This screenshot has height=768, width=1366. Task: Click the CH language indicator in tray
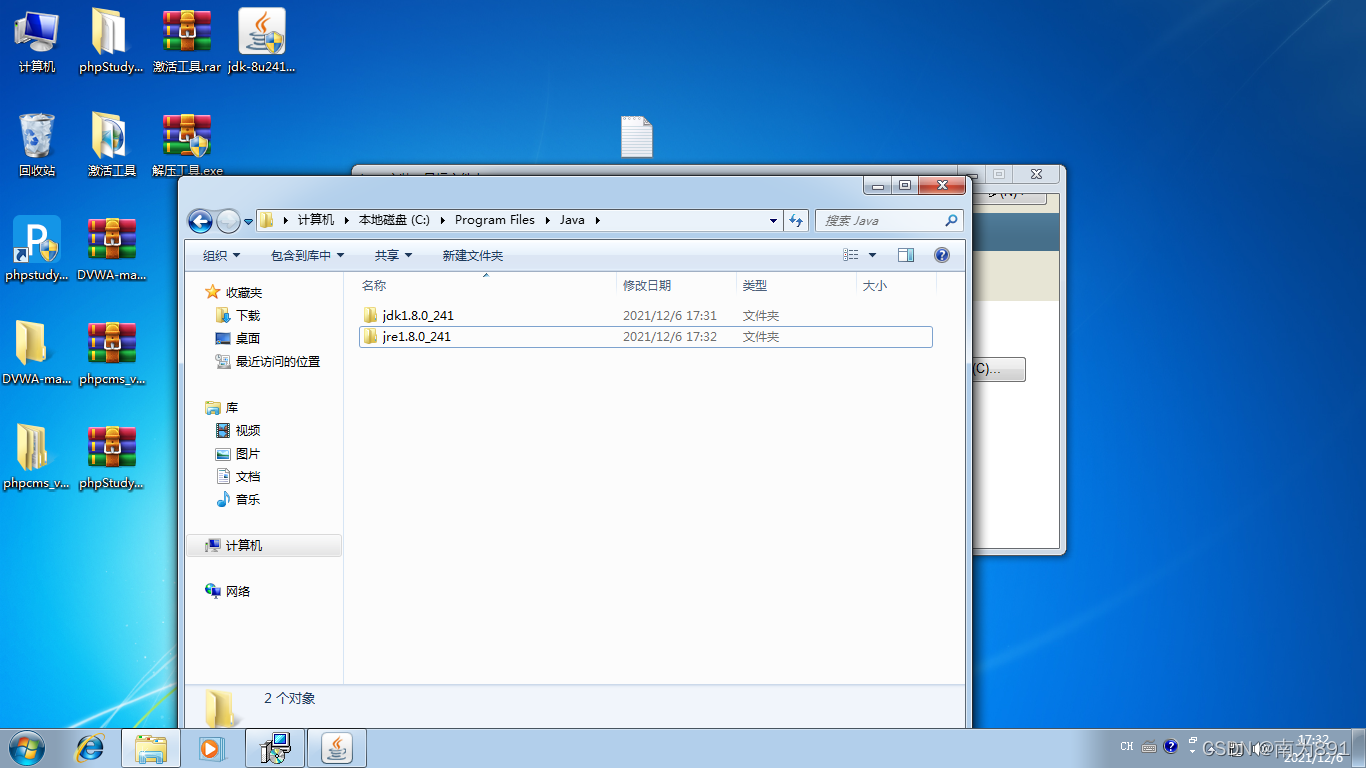click(x=1127, y=747)
